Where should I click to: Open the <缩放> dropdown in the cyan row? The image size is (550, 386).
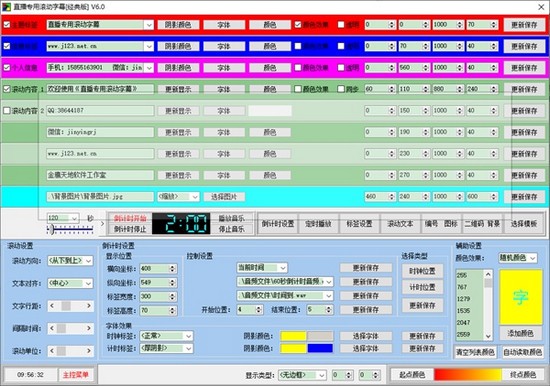(x=195, y=197)
